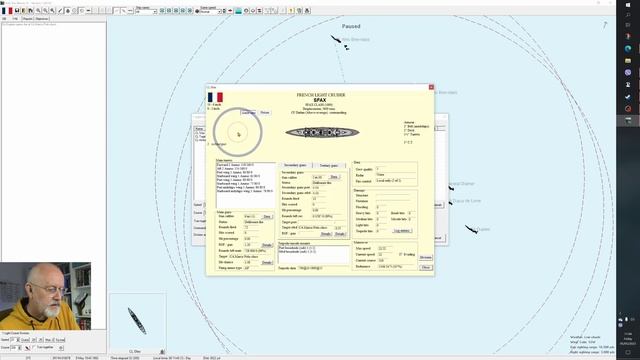
Task: Select the first row of the Main battery list
Action: (246, 165)
